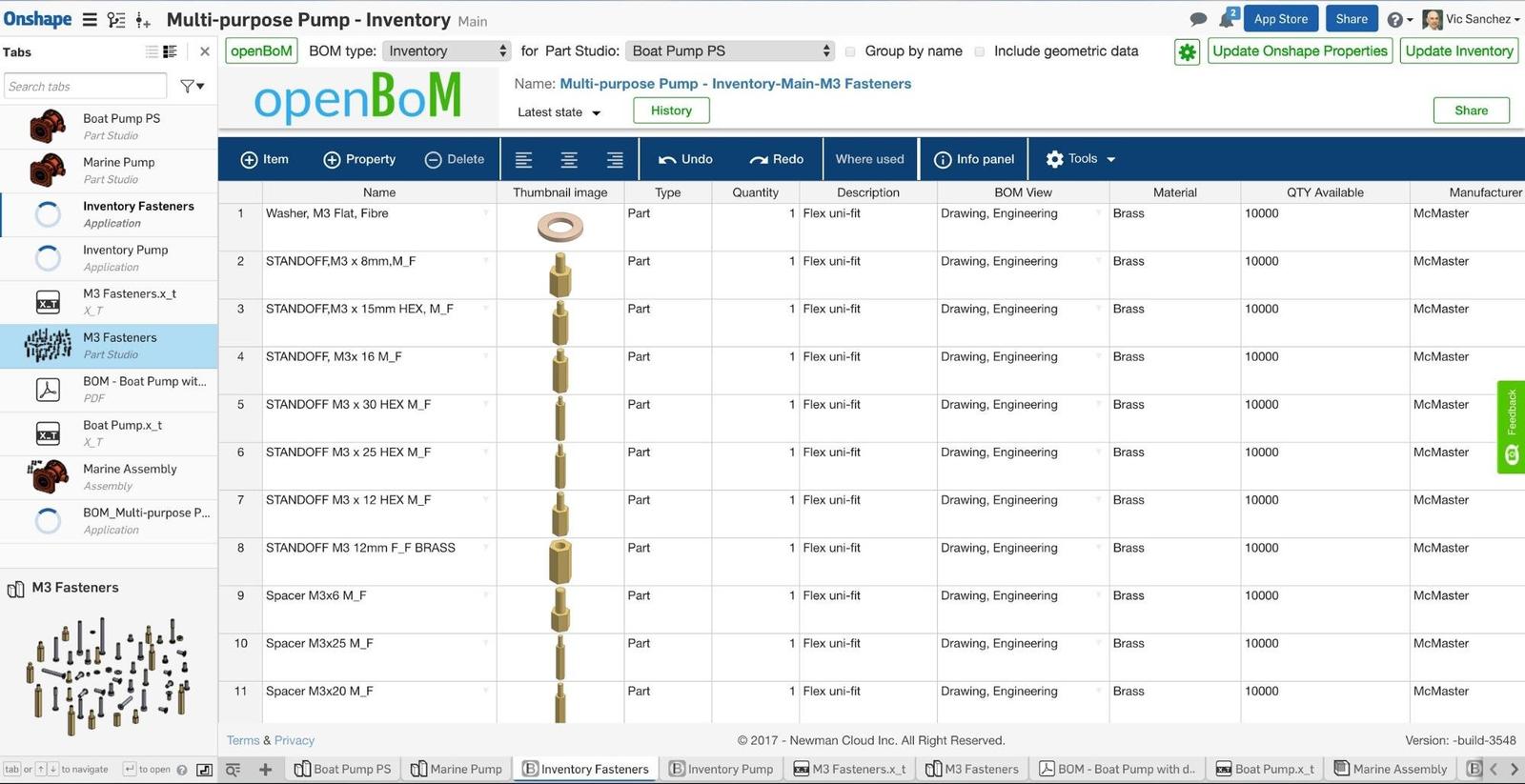Viewport: 1525px width, 784px height.
Task: Open the comments speech bubble icon
Action: point(1198,19)
